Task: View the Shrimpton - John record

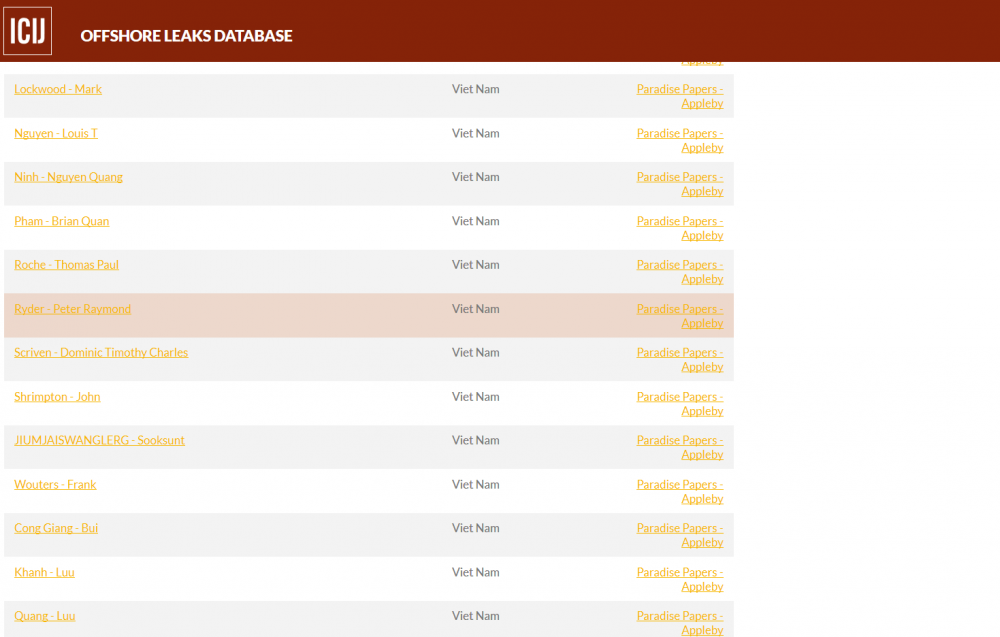Action: click(x=57, y=396)
